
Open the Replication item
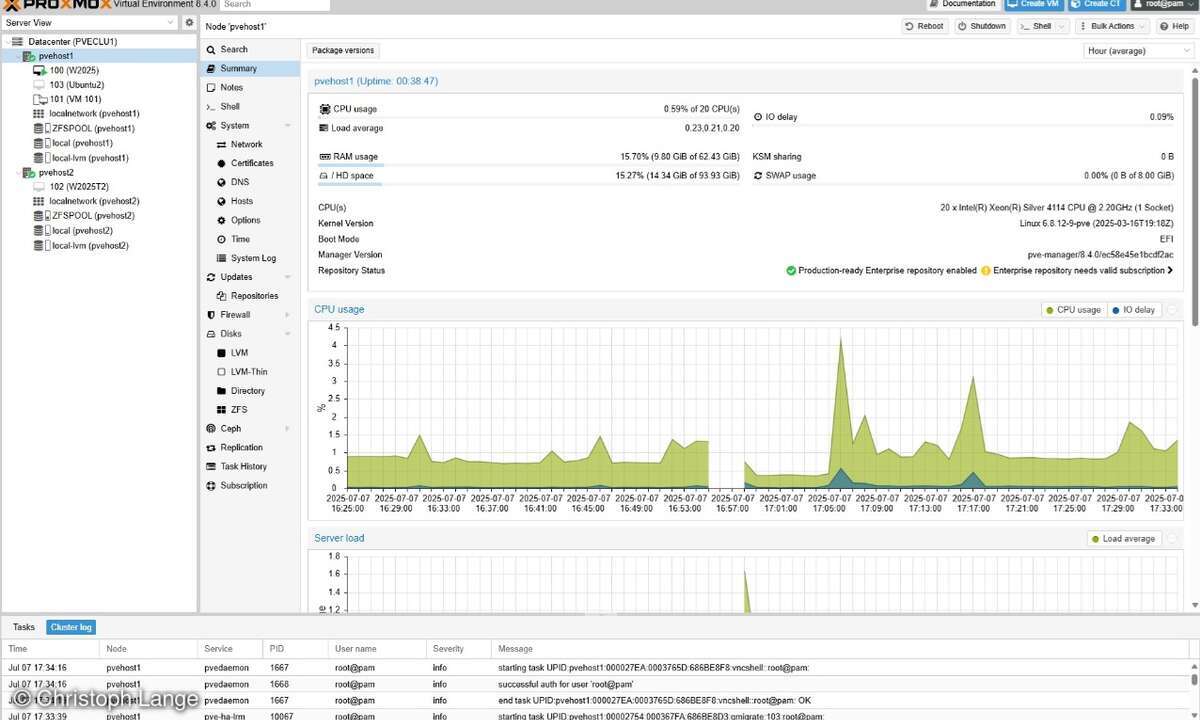coord(250,448)
